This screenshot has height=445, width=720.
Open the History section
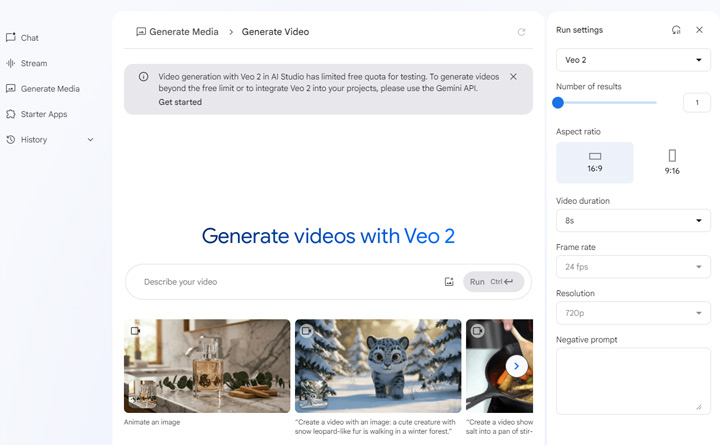tap(34, 140)
